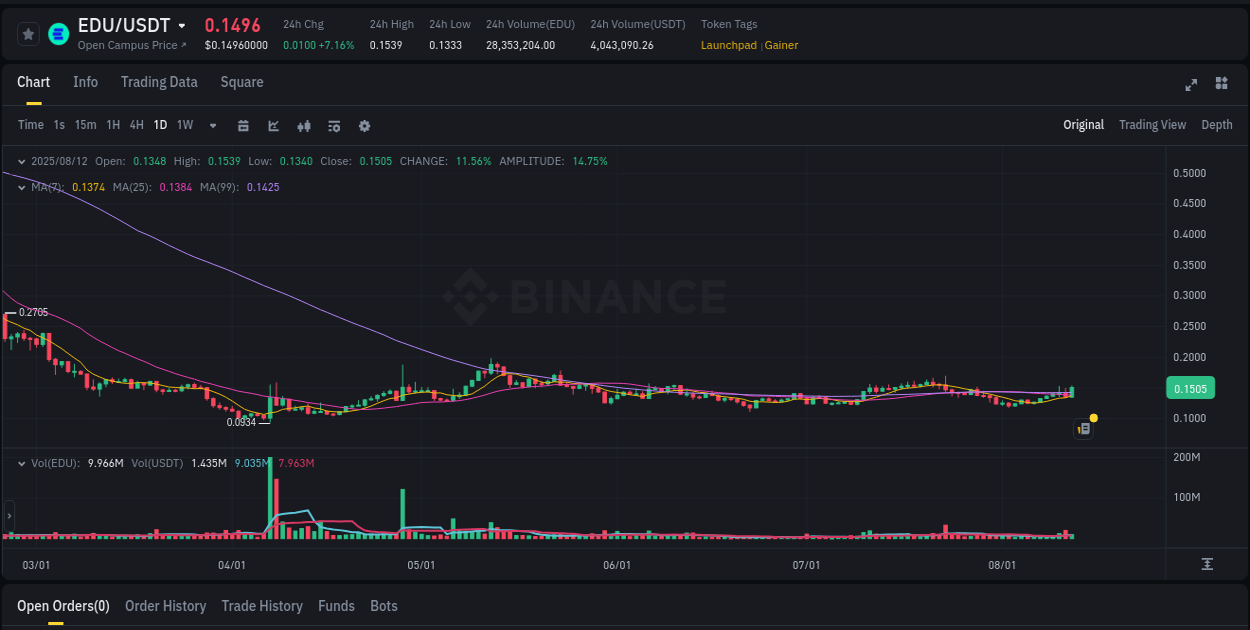Click the scale adjustment icon below the chart
The width and height of the screenshot is (1250, 630).
pos(1207,564)
